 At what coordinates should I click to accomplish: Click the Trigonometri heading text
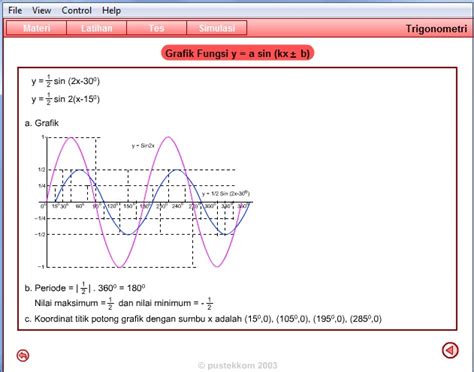pos(436,29)
